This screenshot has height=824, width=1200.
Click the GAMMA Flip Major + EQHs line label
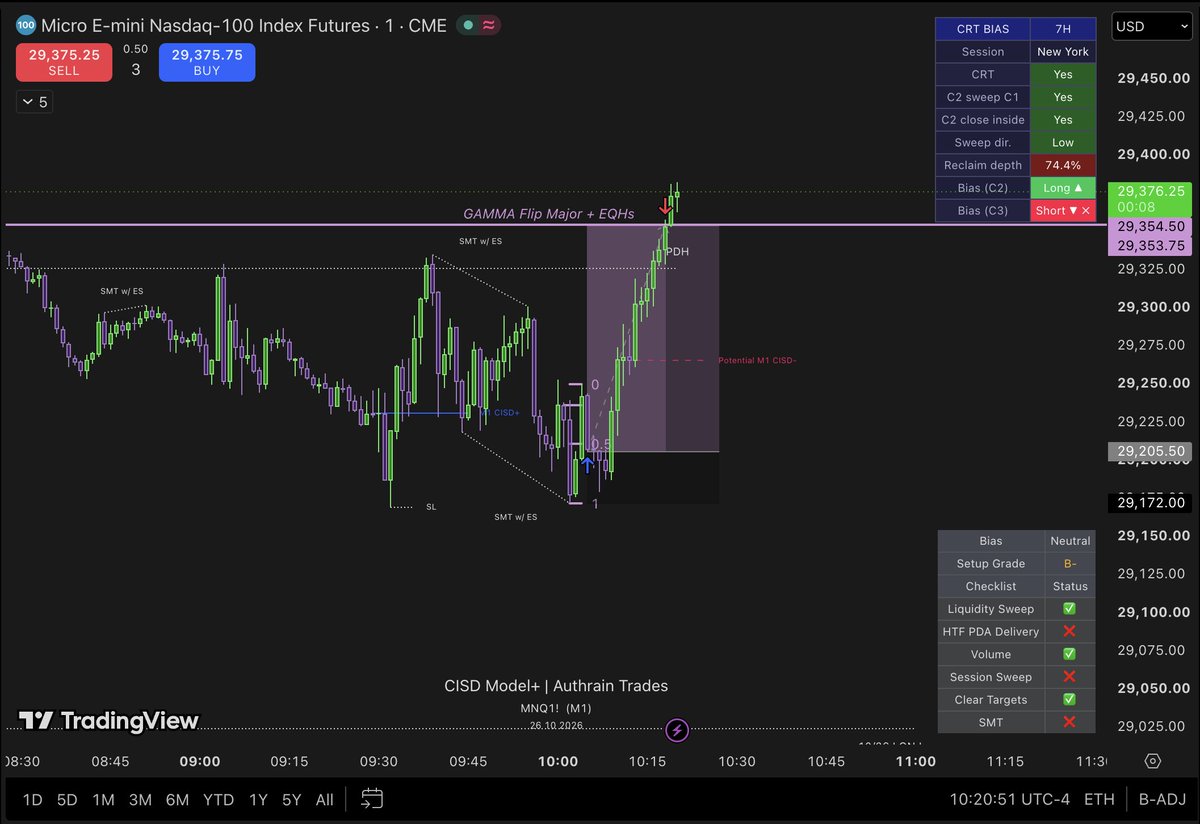pos(548,214)
